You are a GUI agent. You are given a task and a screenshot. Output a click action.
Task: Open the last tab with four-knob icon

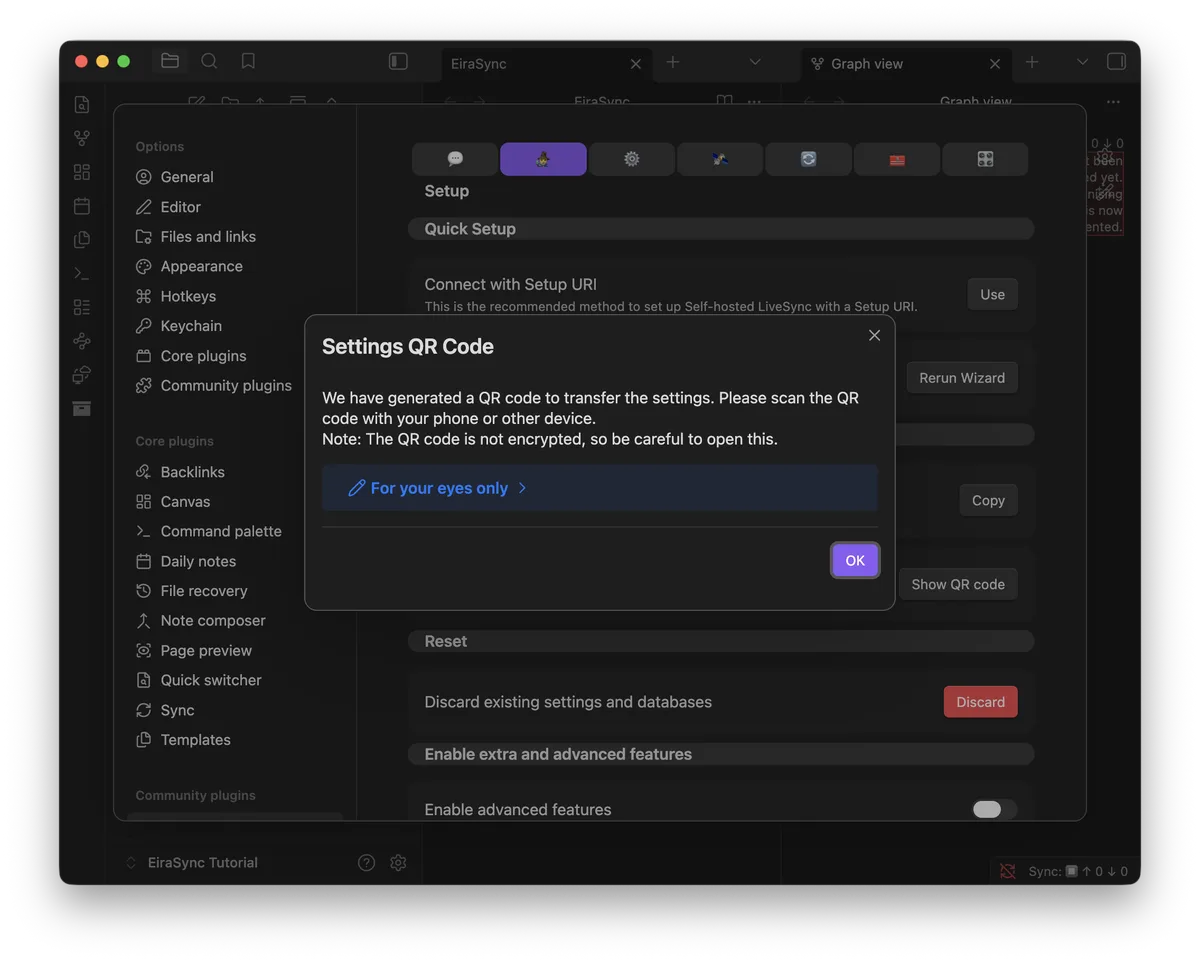[x=985, y=159]
